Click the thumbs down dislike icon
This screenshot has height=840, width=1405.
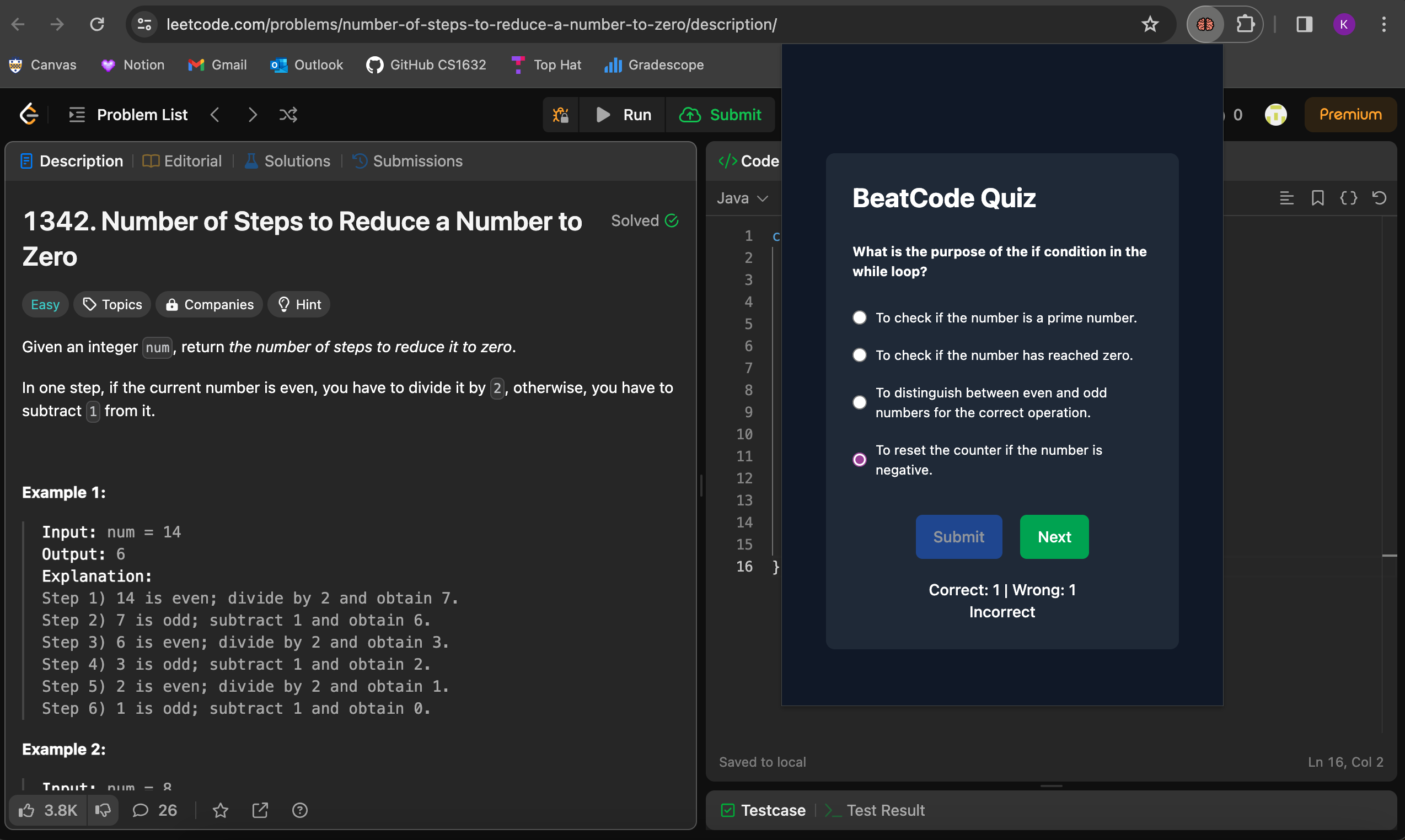(x=103, y=811)
